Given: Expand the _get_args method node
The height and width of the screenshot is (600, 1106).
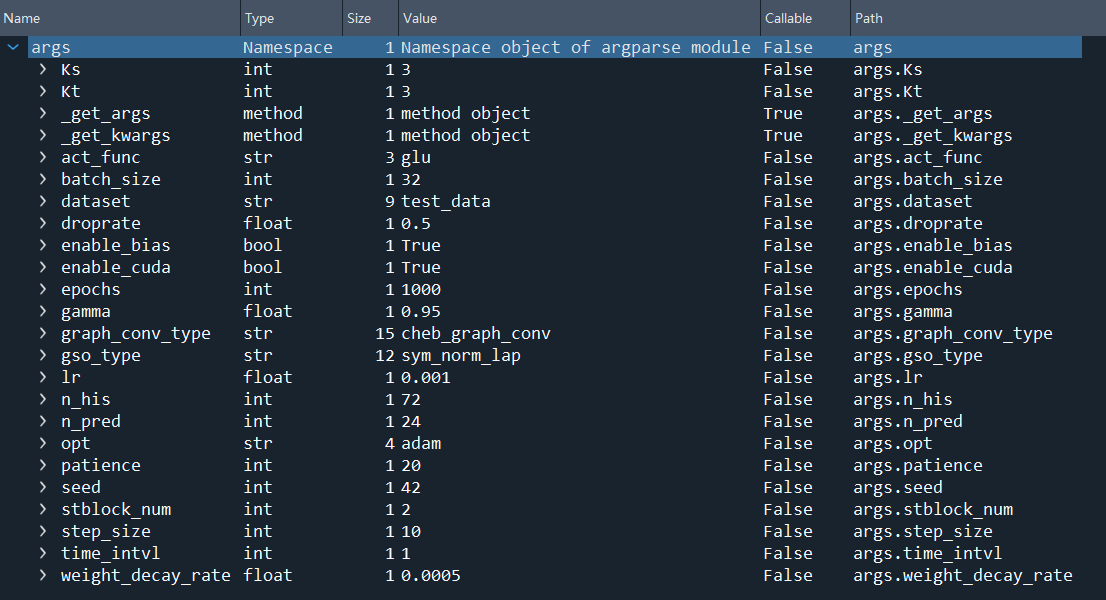Looking at the screenshot, I should coord(43,113).
